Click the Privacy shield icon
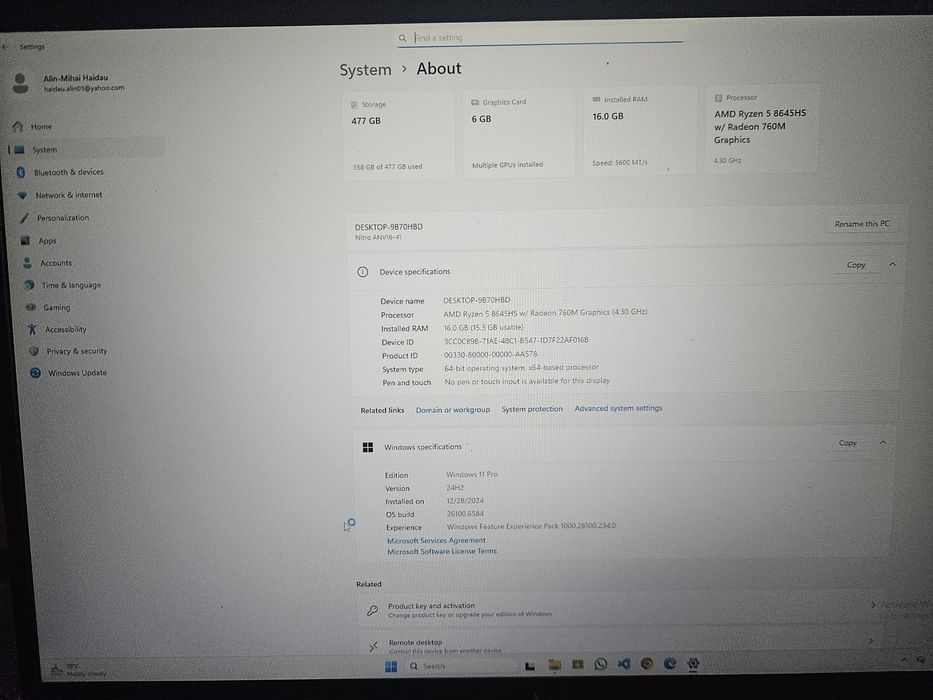The image size is (933, 700). coord(34,351)
